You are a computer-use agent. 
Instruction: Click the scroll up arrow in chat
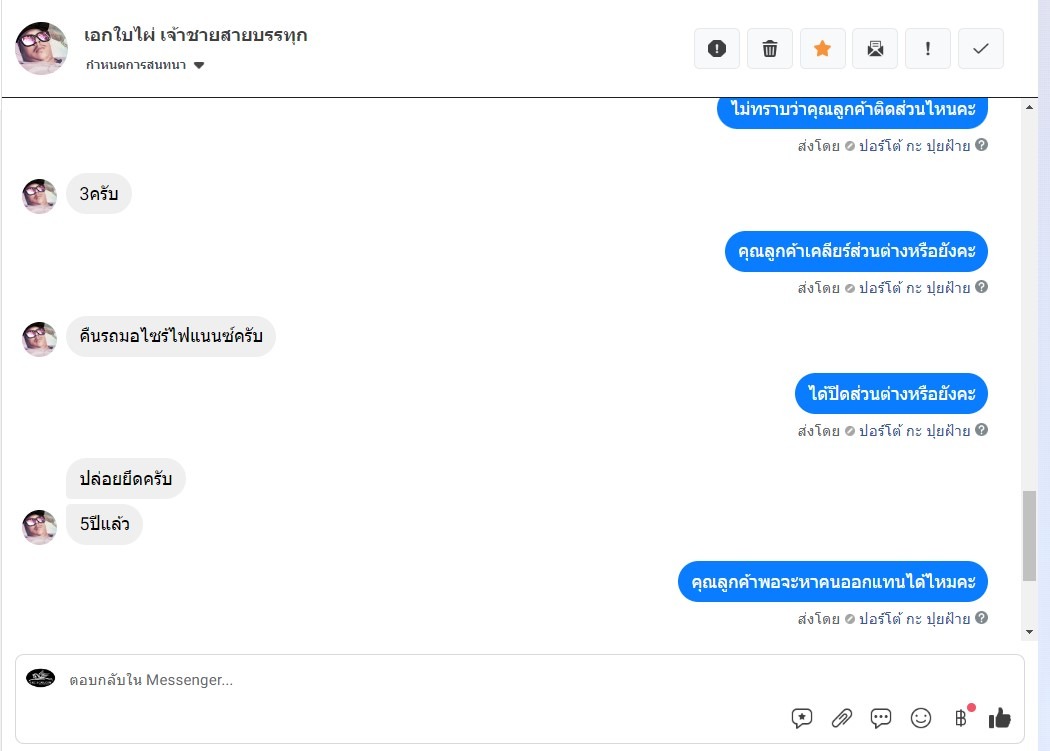coord(1029,107)
